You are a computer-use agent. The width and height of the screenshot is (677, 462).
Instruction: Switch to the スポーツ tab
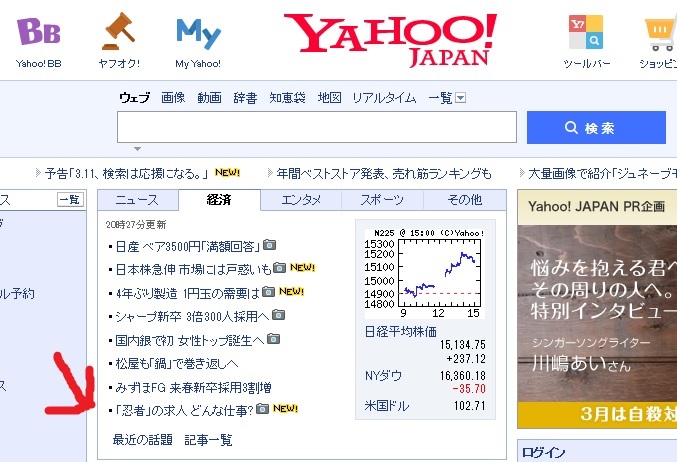click(382, 200)
